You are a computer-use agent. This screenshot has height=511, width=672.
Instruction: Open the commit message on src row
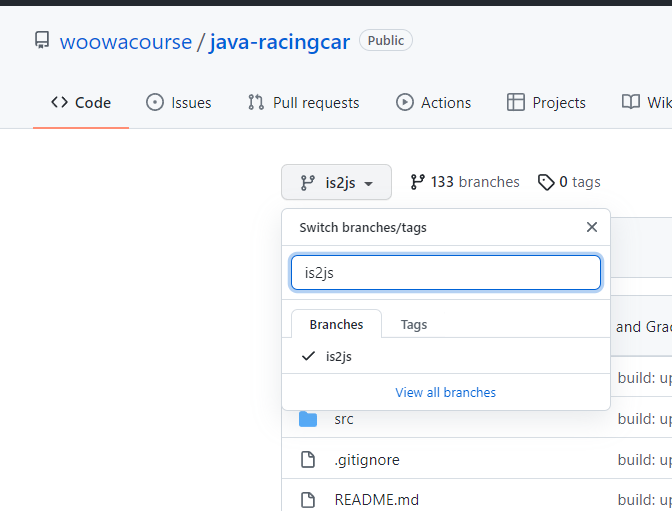click(x=645, y=419)
